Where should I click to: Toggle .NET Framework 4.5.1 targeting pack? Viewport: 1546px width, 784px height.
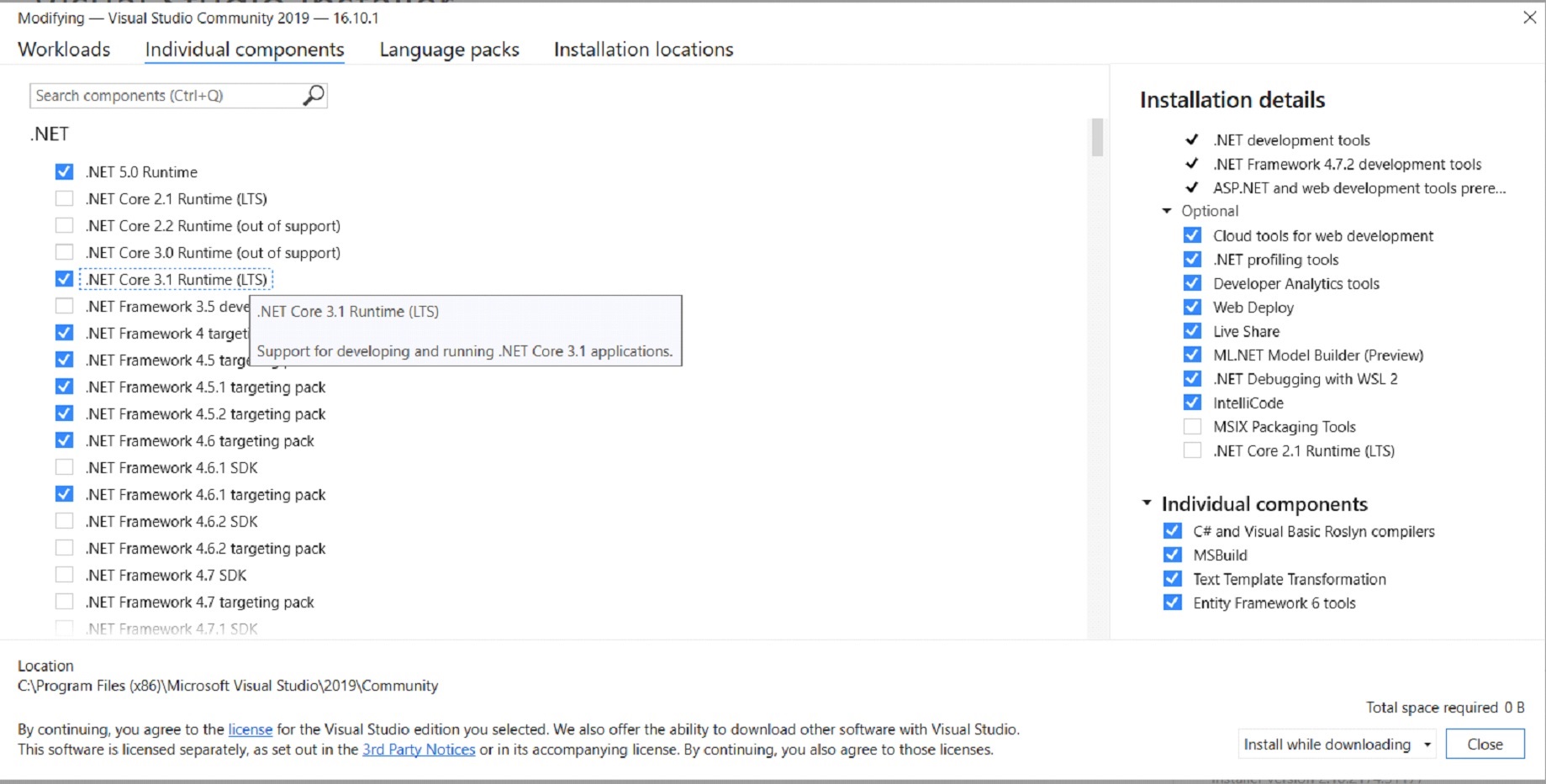coord(64,387)
